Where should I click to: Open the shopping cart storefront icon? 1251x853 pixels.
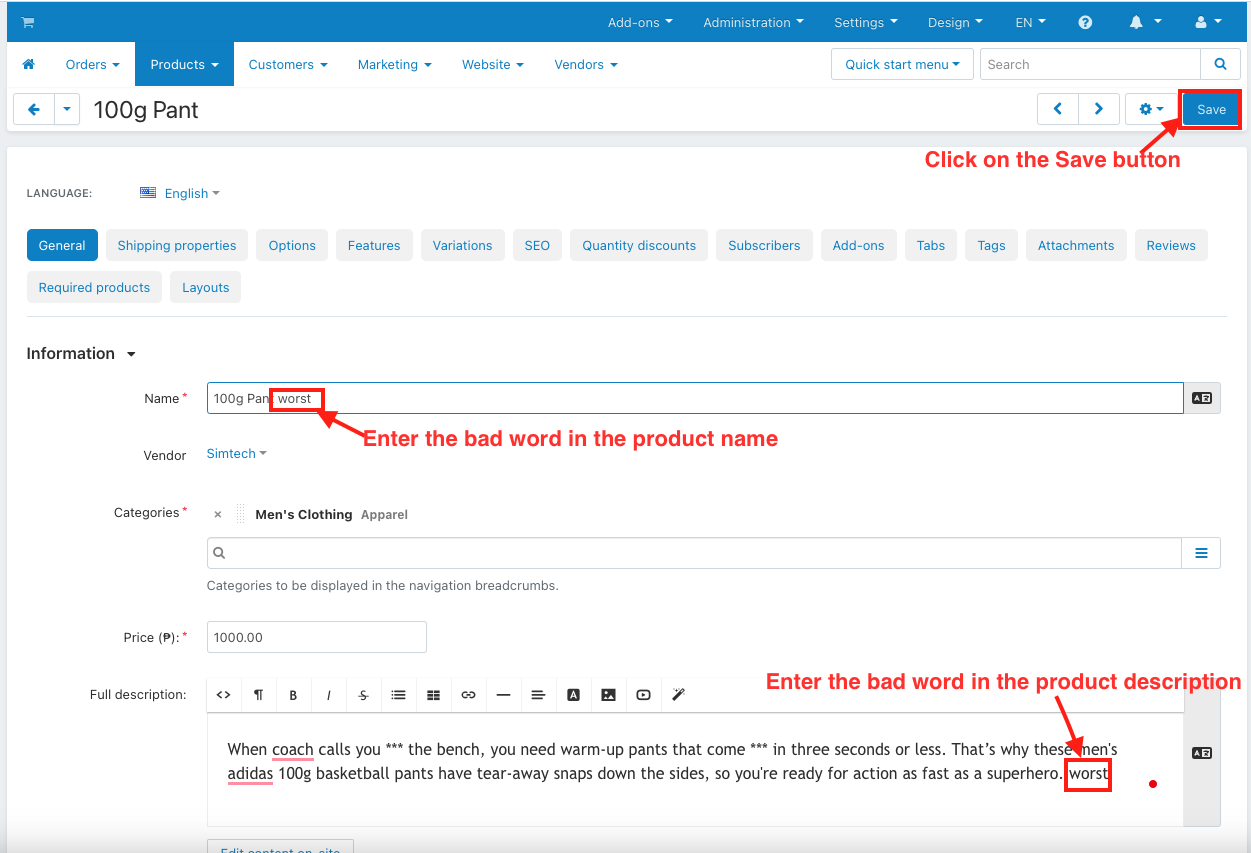tap(27, 22)
